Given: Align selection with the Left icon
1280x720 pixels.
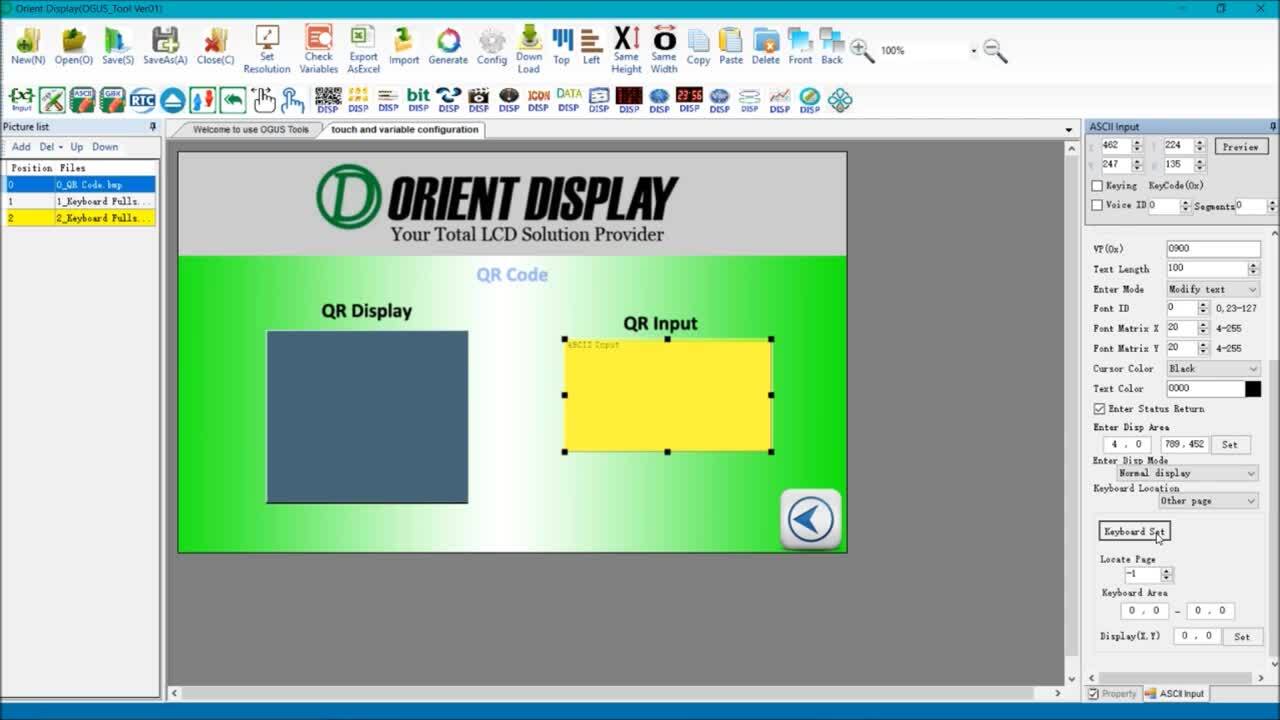Looking at the screenshot, I should [x=591, y=46].
